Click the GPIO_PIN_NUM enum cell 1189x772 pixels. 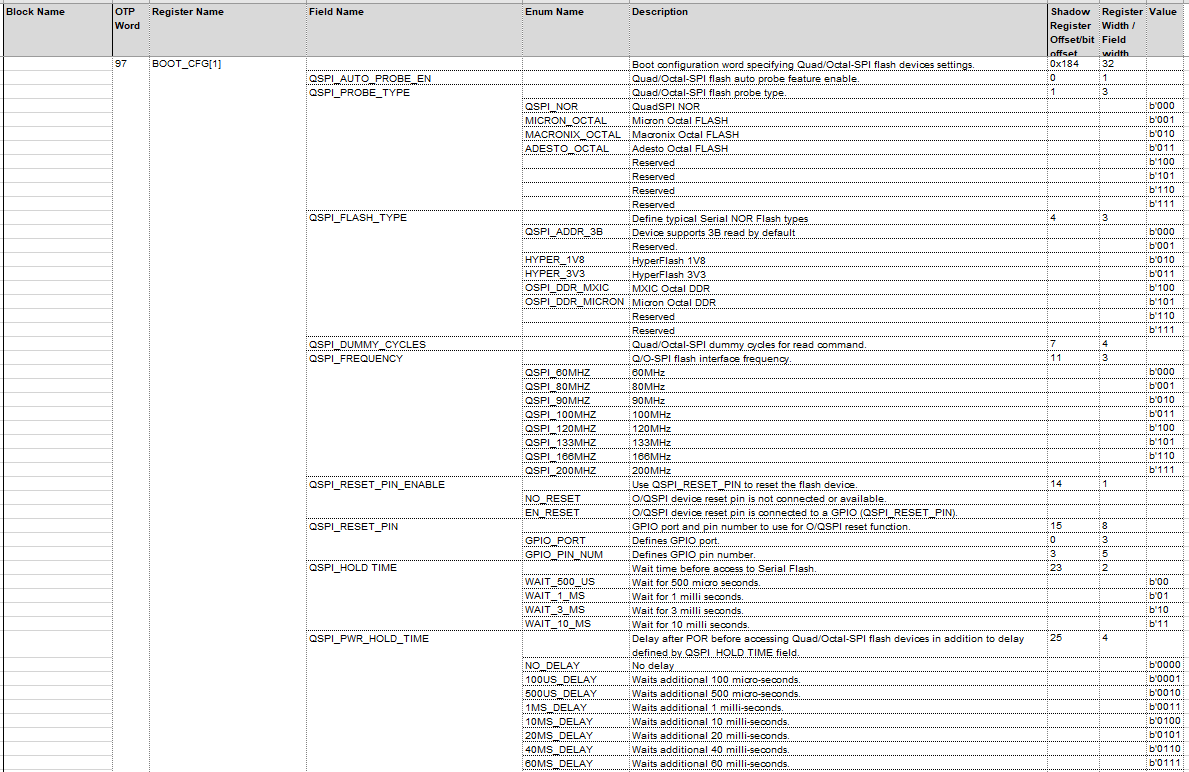coord(576,555)
